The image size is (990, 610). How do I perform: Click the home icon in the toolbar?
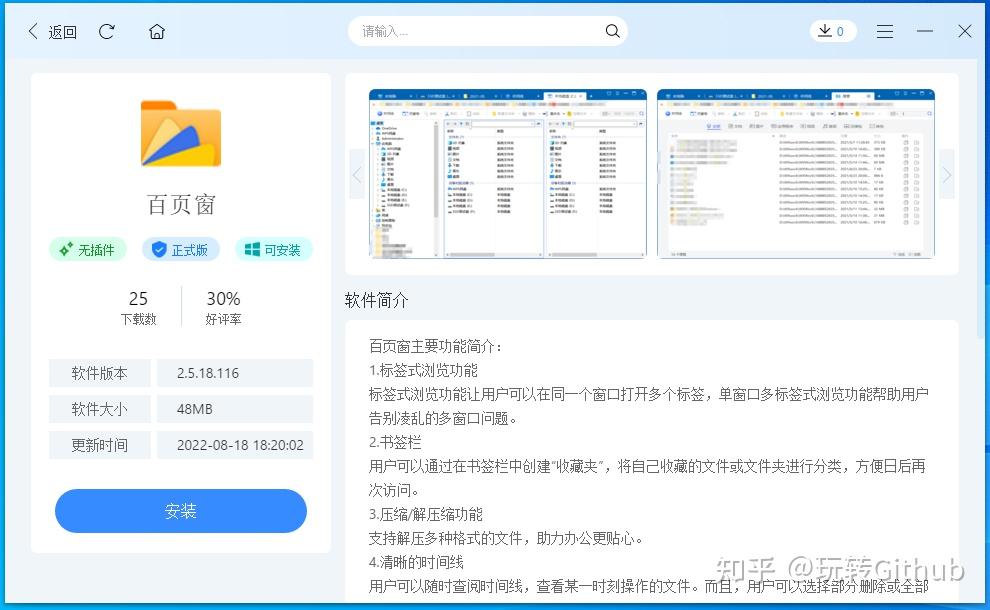point(156,31)
